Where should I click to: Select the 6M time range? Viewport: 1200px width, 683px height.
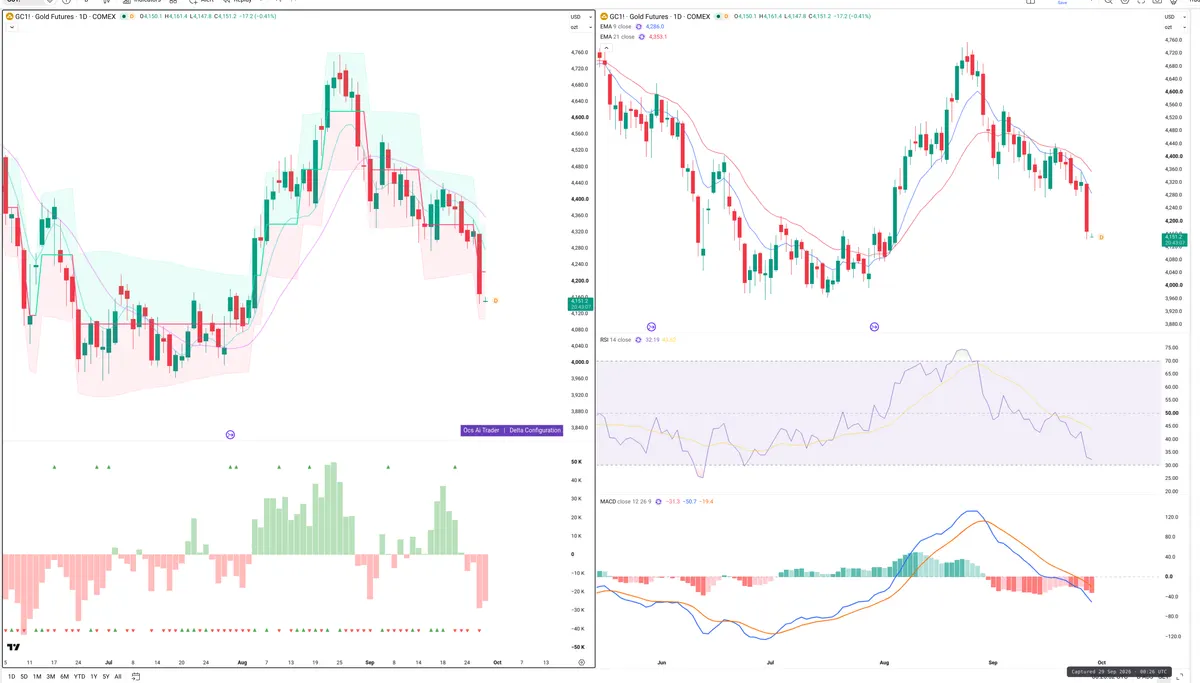(65, 677)
